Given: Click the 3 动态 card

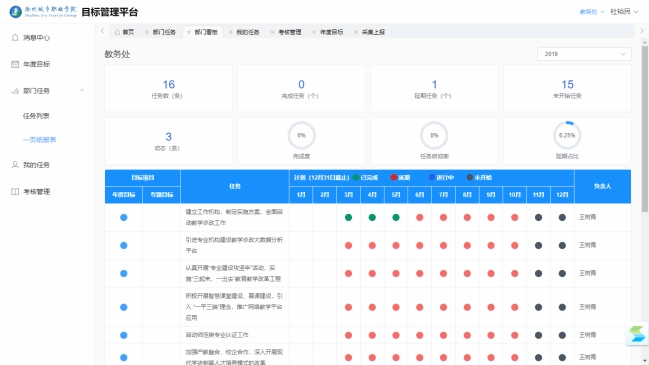Looking at the screenshot, I should [168, 141].
